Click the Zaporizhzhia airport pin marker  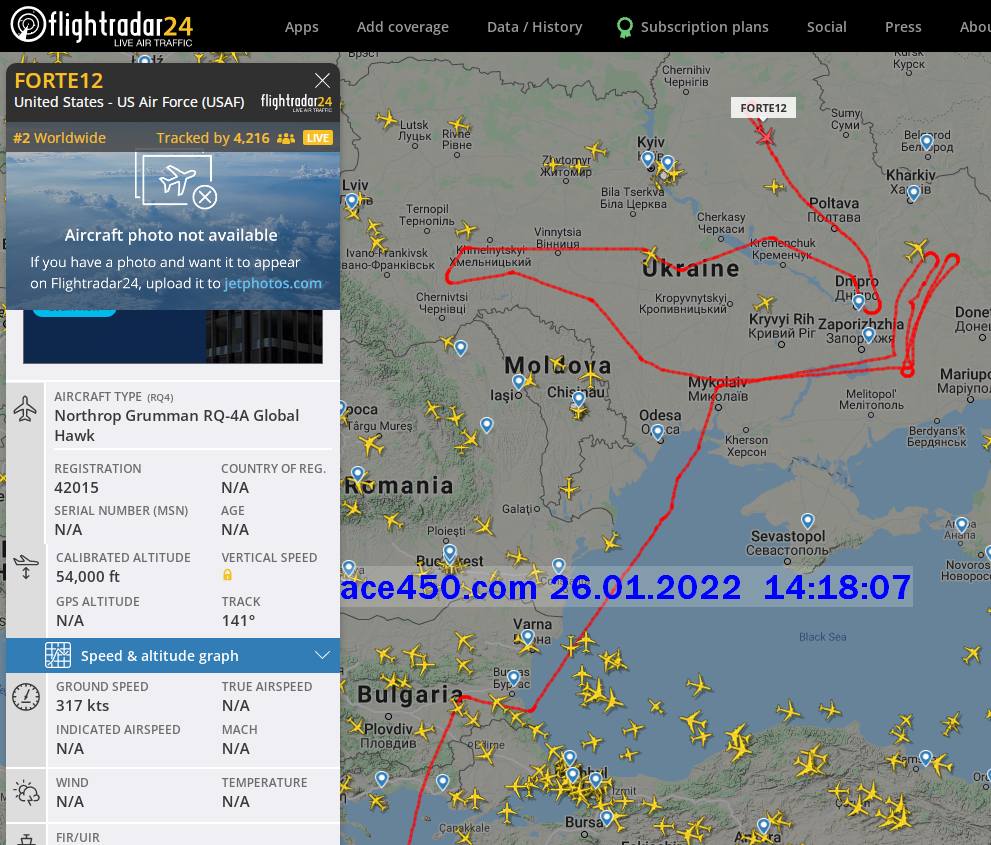point(868,335)
